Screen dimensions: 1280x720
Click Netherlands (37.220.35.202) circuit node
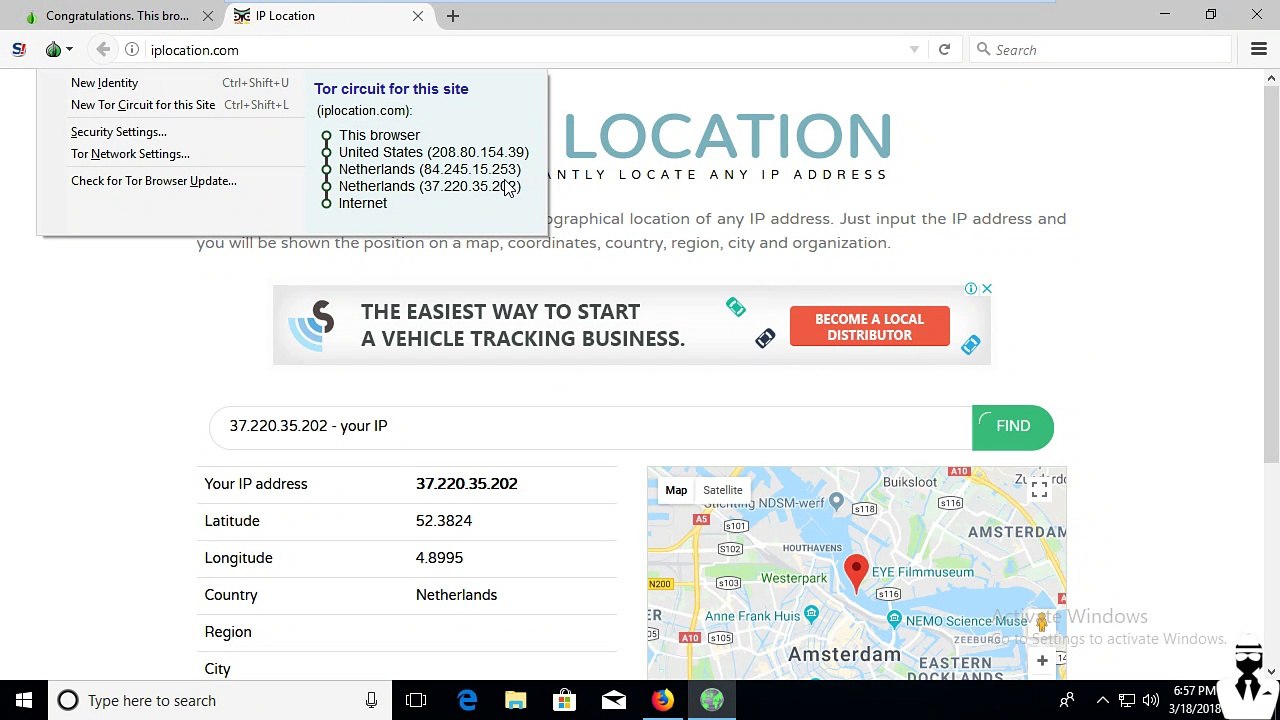pos(429,186)
